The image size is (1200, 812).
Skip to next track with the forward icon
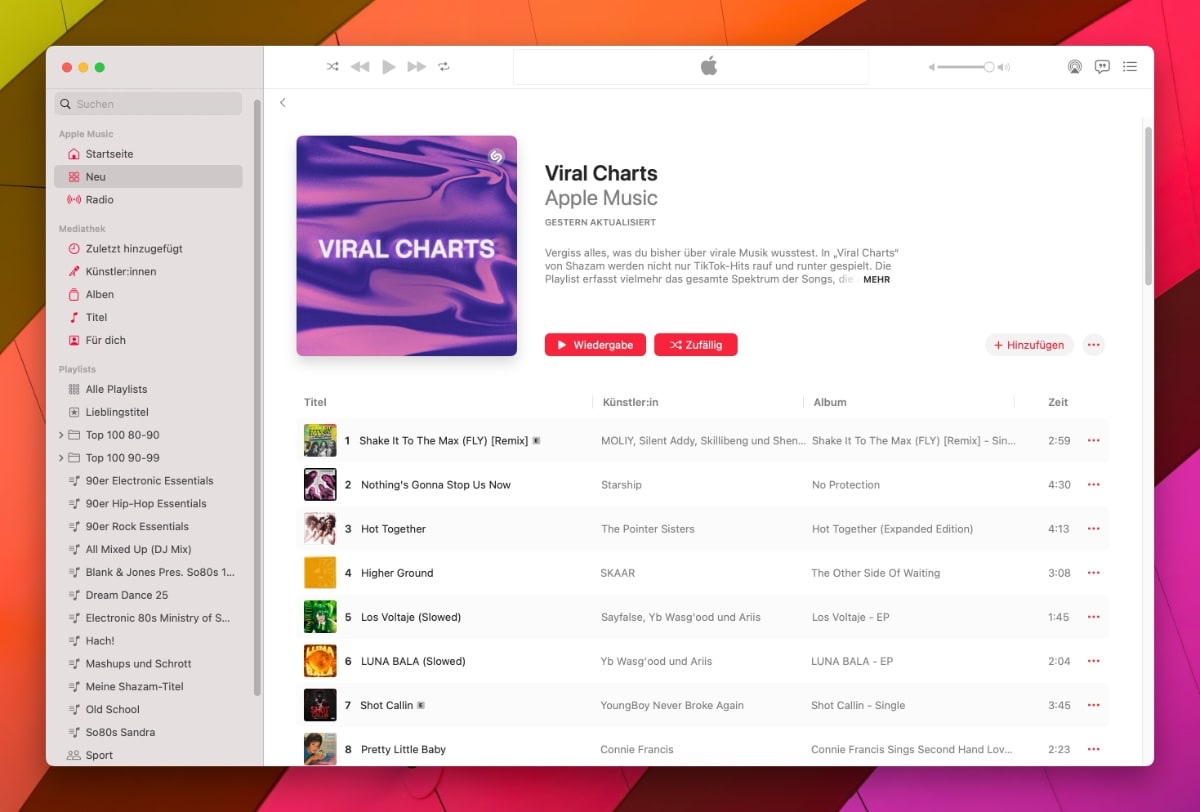tap(416, 67)
